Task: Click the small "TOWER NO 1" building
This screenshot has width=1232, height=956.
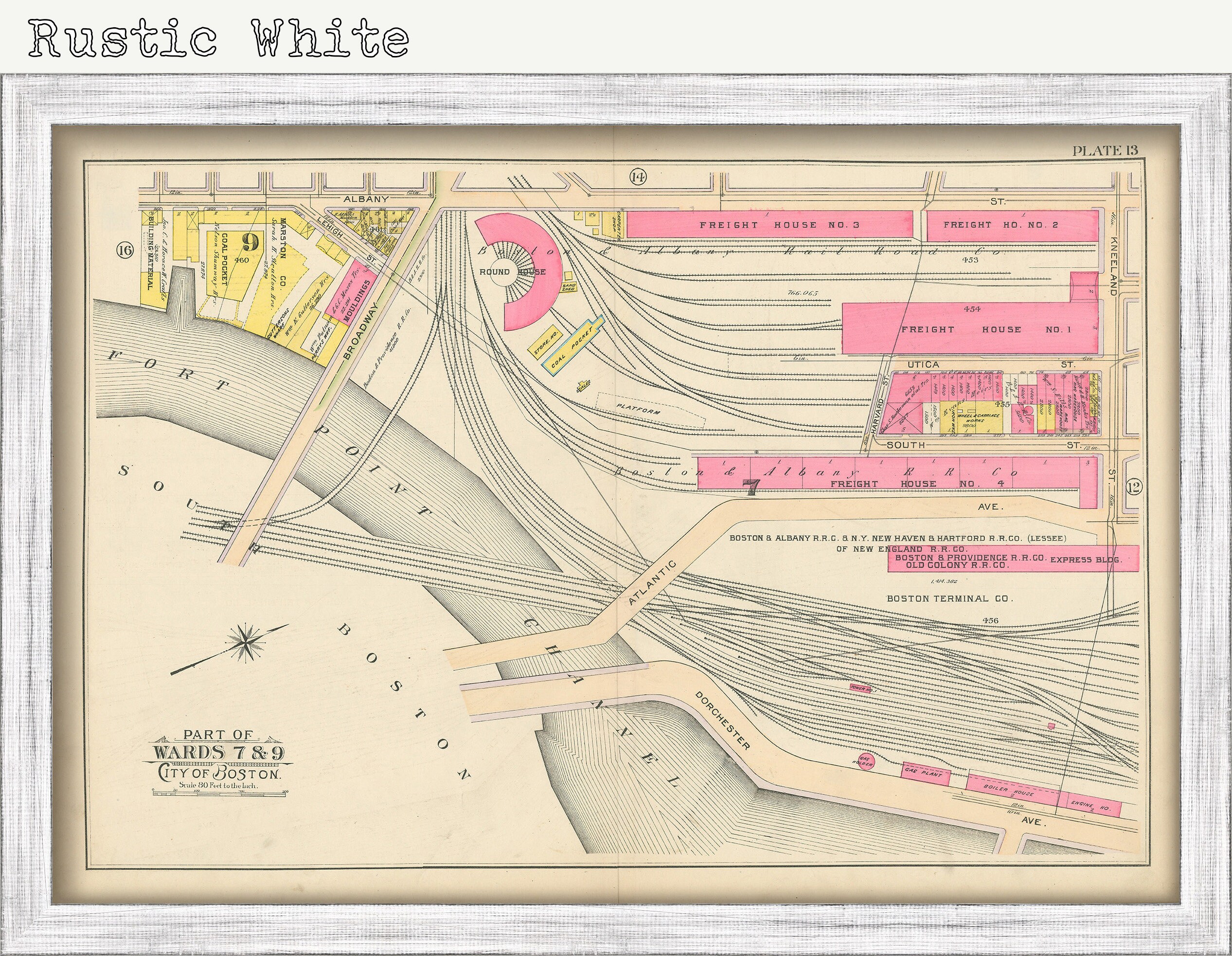Action: [x=861, y=688]
